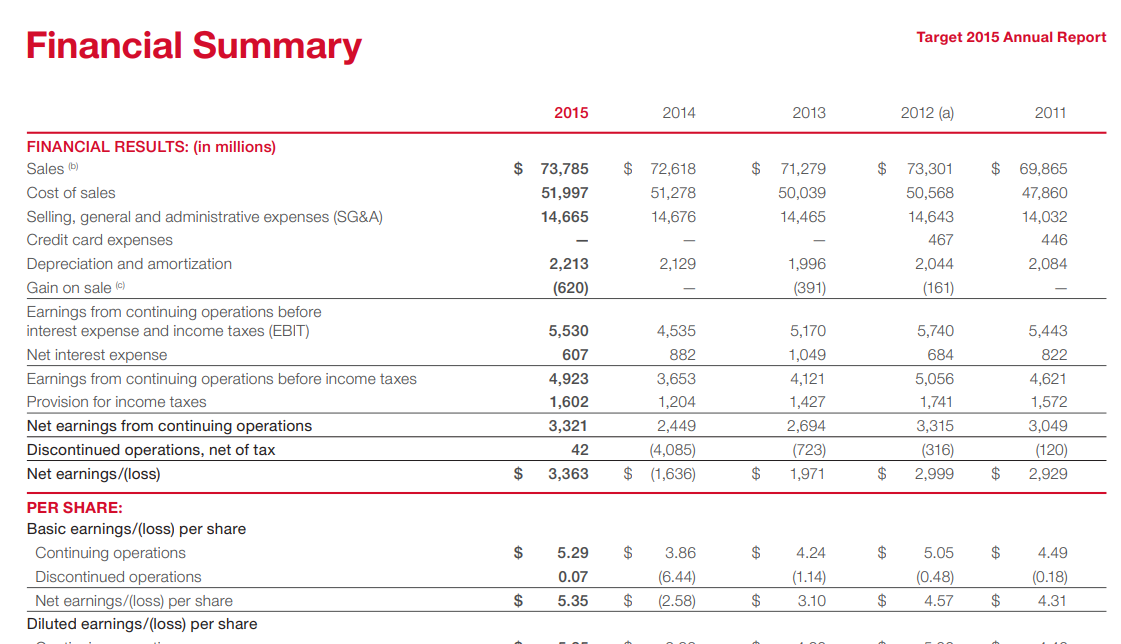Image resolution: width=1121 pixels, height=644 pixels.
Task: Click 2011 net earnings per share 4.31
Action: click(1052, 601)
